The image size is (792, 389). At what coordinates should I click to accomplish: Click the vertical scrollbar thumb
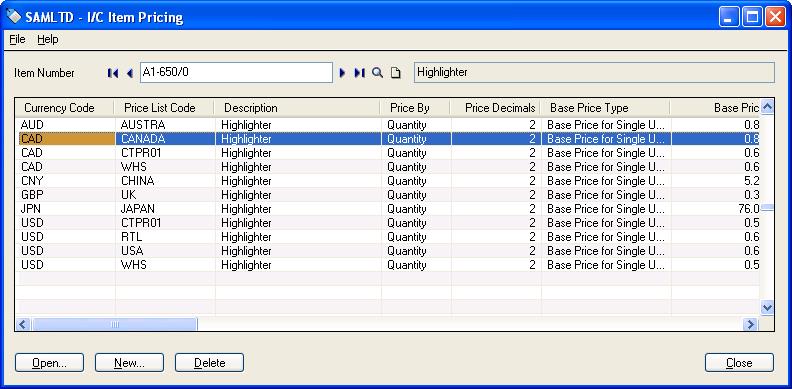[x=767, y=208]
